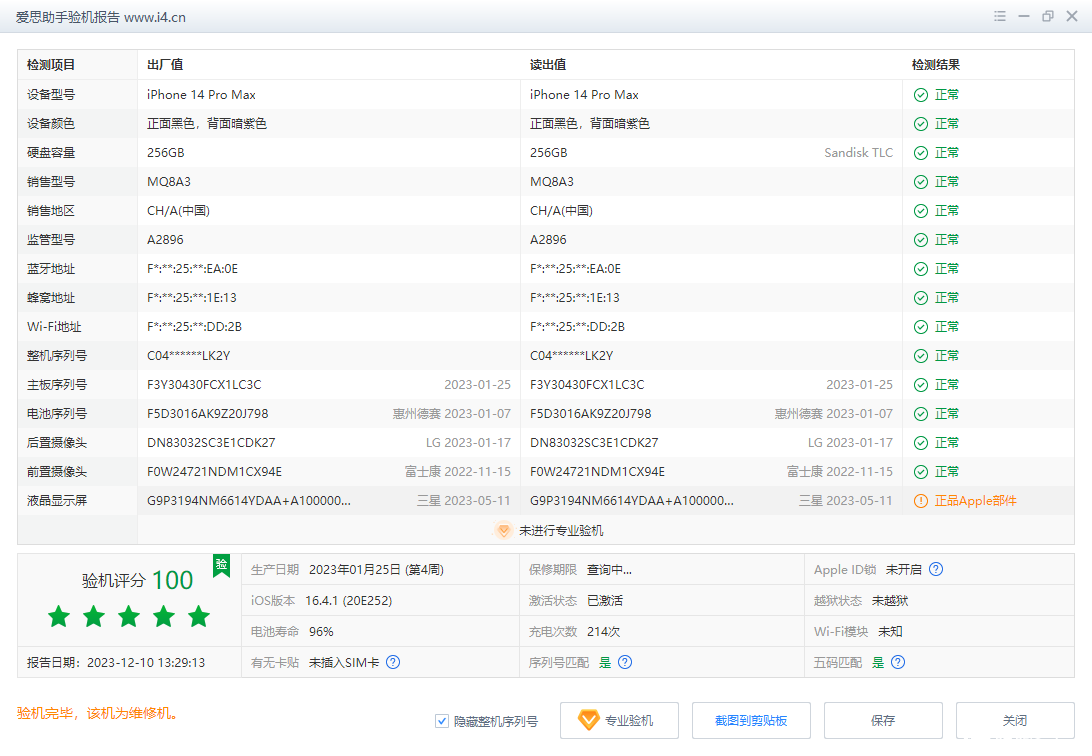Click the green check icon in 设备型号 row
Image resolution: width=1092 pixels, height=756 pixels.
[921, 95]
